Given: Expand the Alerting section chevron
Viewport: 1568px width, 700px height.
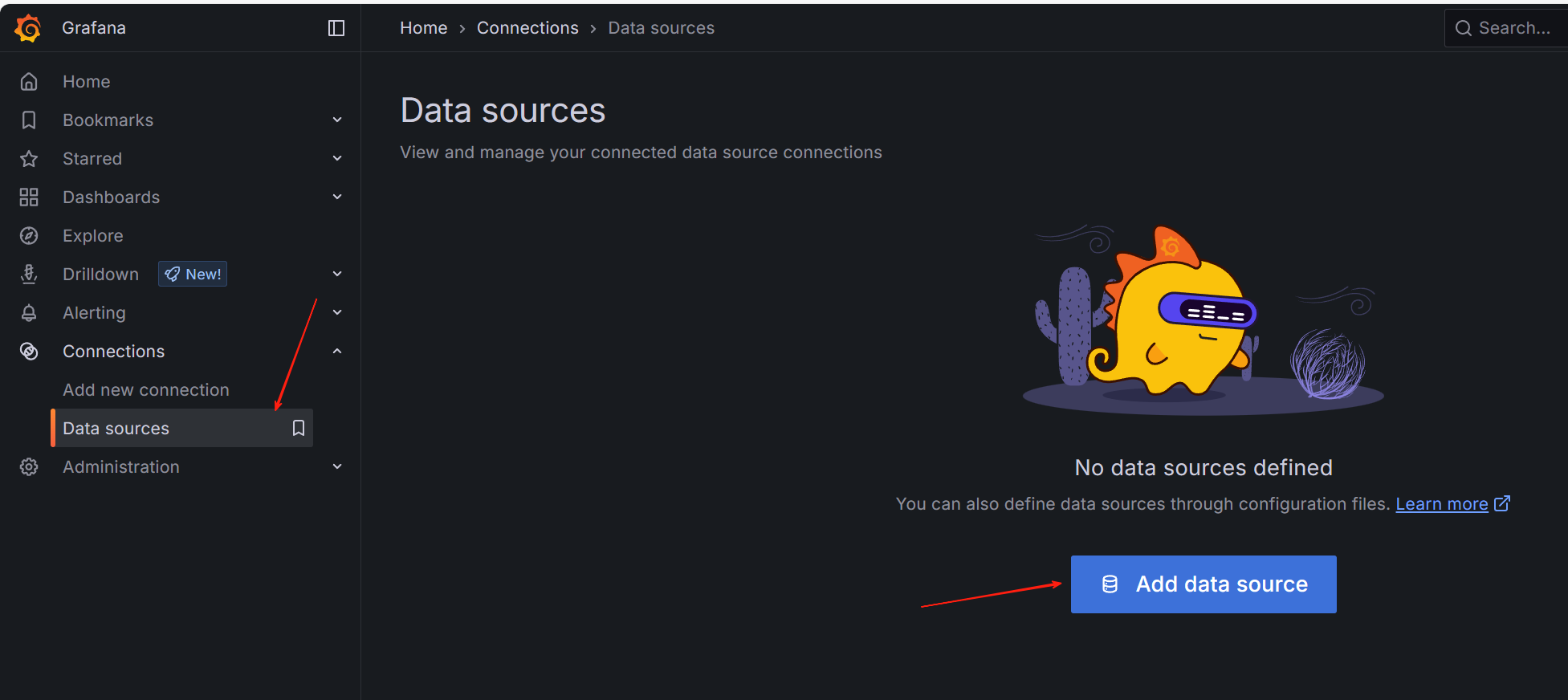Looking at the screenshot, I should pos(337,313).
